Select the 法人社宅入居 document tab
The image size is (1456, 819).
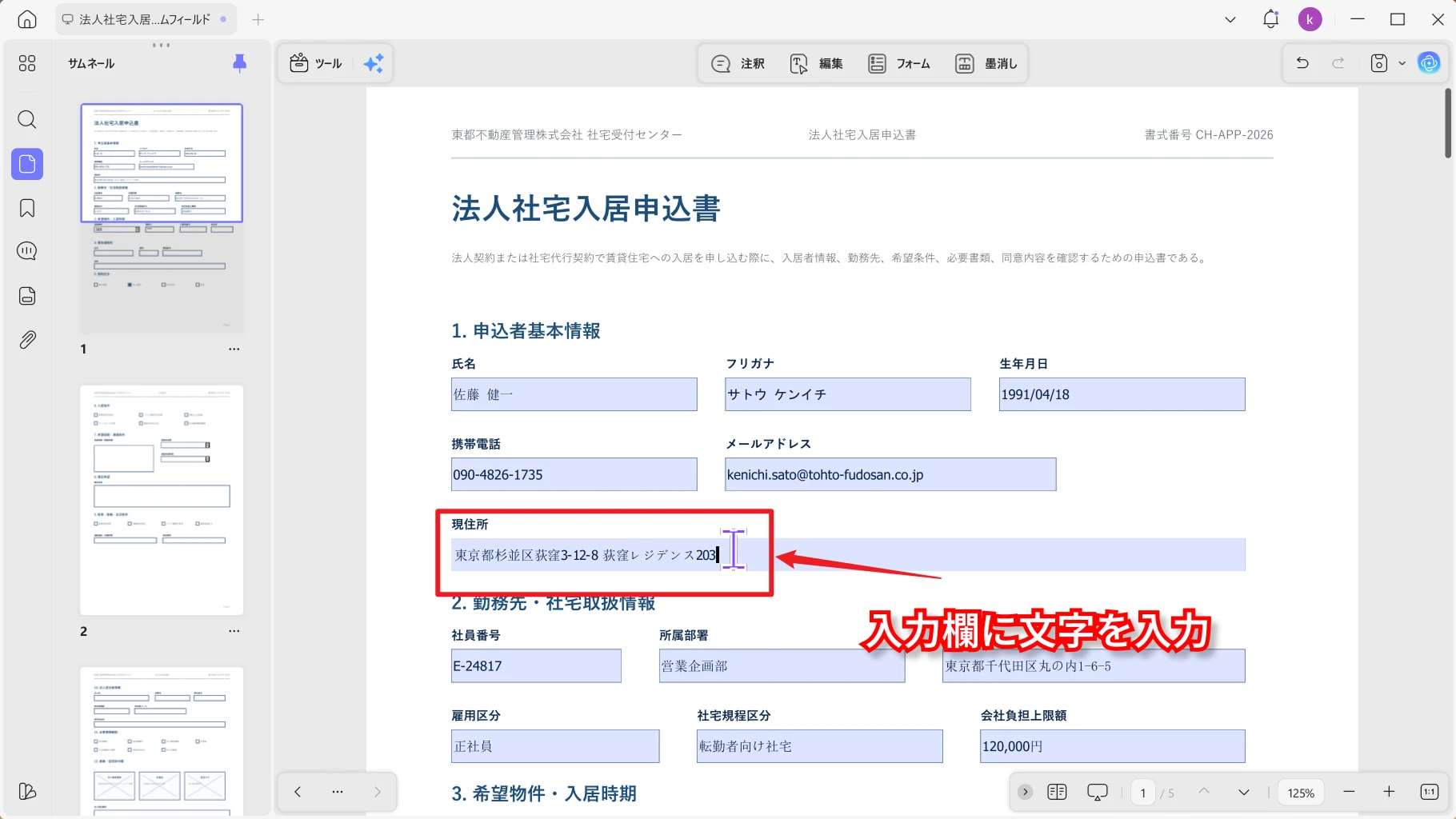[146, 19]
